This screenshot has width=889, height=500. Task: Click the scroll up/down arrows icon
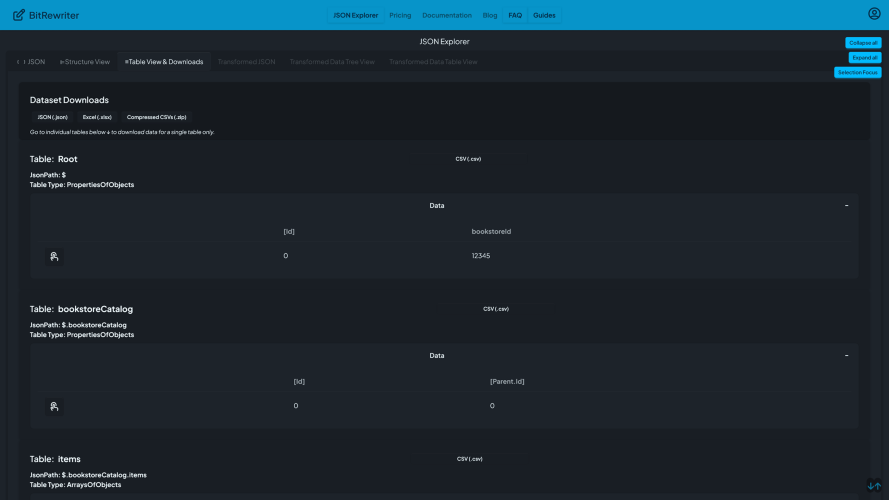tap(874, 485)
